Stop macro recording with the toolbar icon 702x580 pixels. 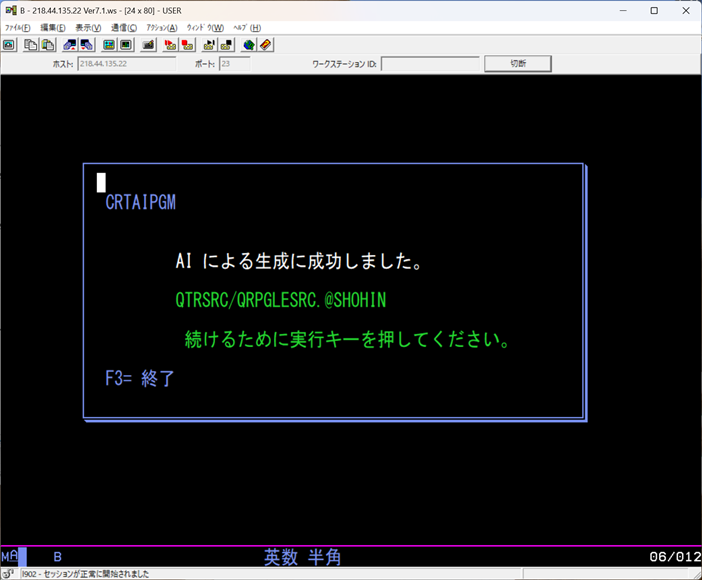click(x=188, y=45)
